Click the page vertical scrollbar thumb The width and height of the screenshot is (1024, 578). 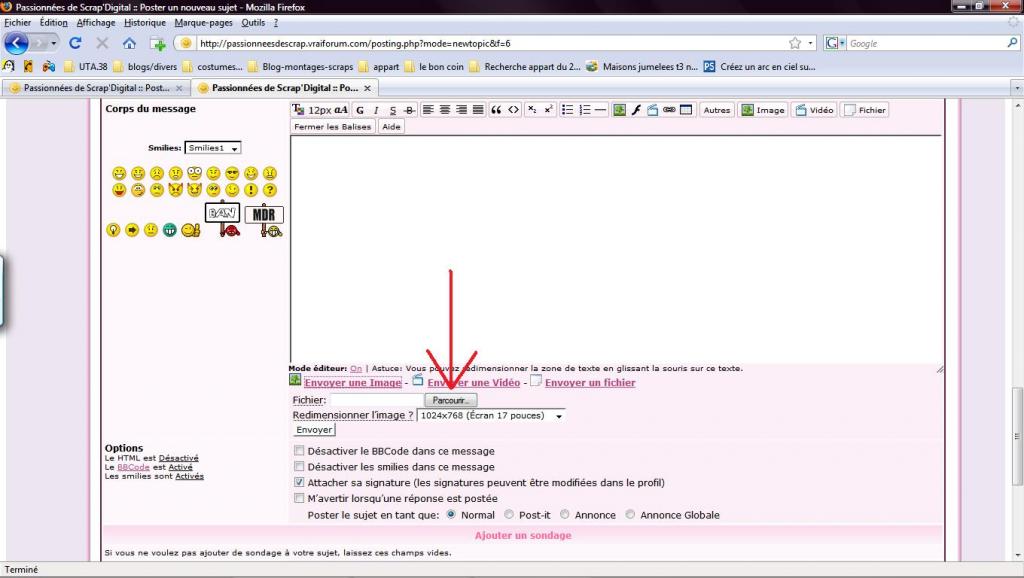point(1017,436)
